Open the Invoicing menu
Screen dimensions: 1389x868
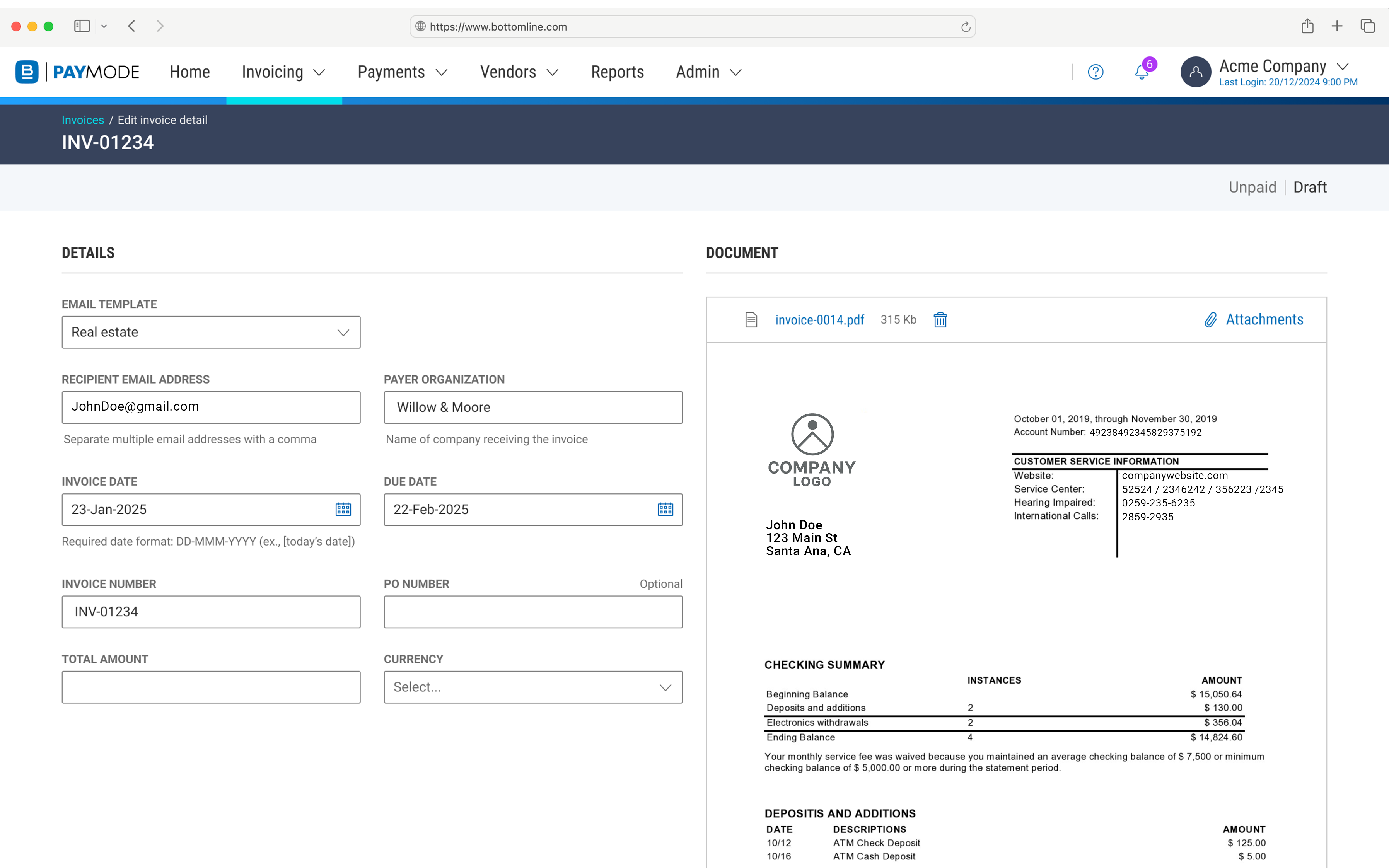(272, 72)
